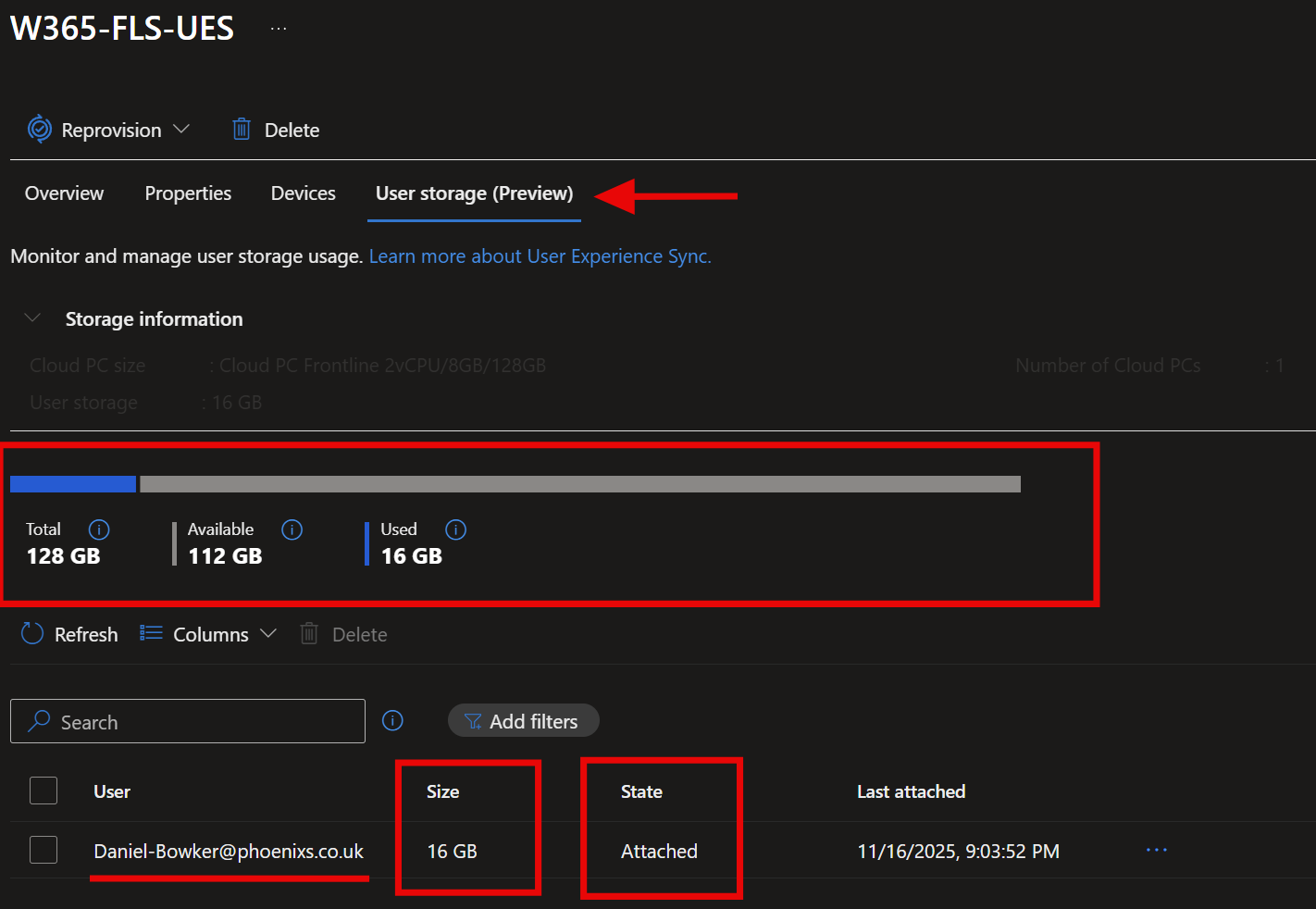Open the Columns dropdown chevron
The width and height of the screenshot is (1316, 909).
pos(268,634)
